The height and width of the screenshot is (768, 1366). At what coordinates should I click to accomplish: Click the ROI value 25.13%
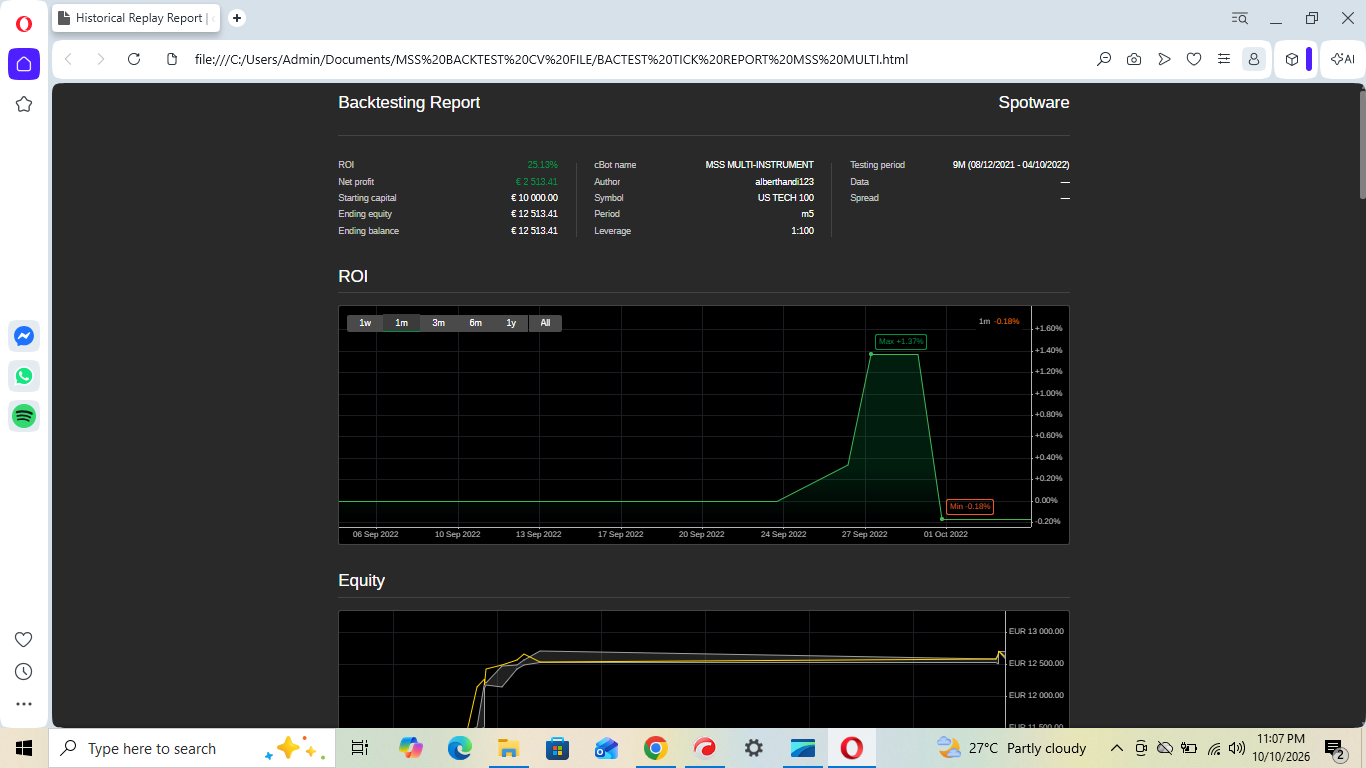542,165
